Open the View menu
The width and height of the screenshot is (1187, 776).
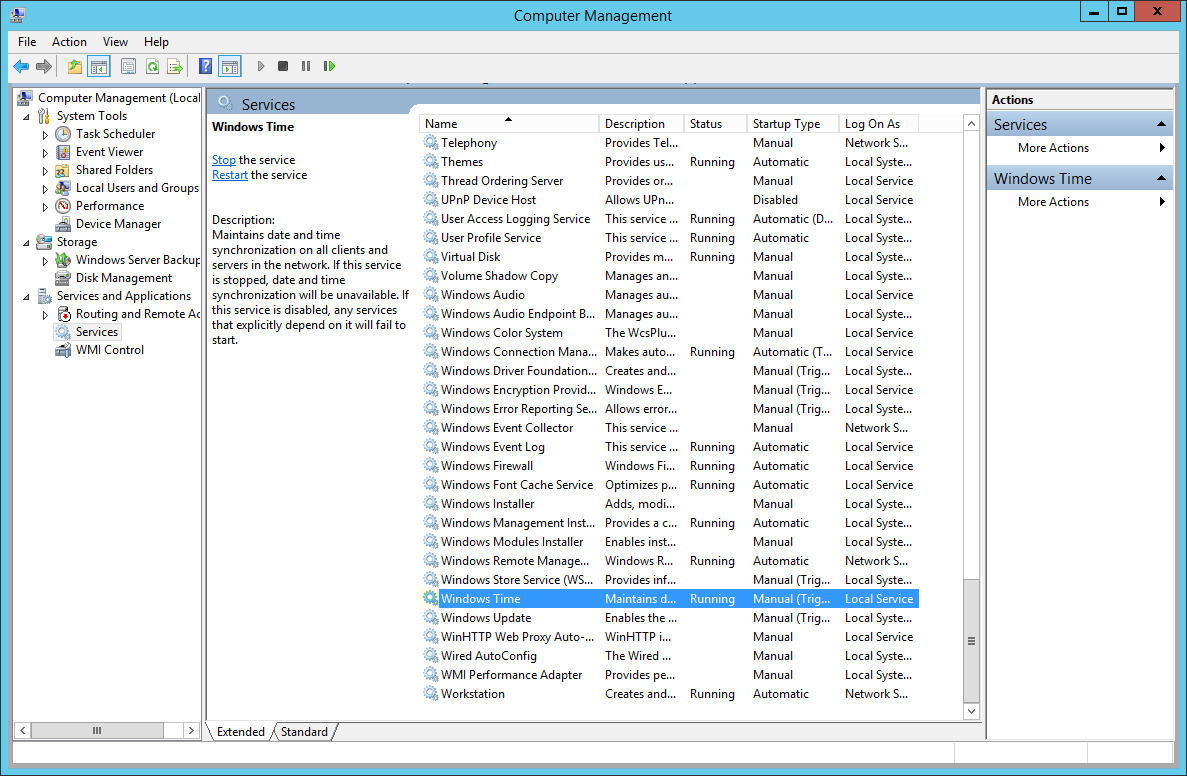(115, 42)
